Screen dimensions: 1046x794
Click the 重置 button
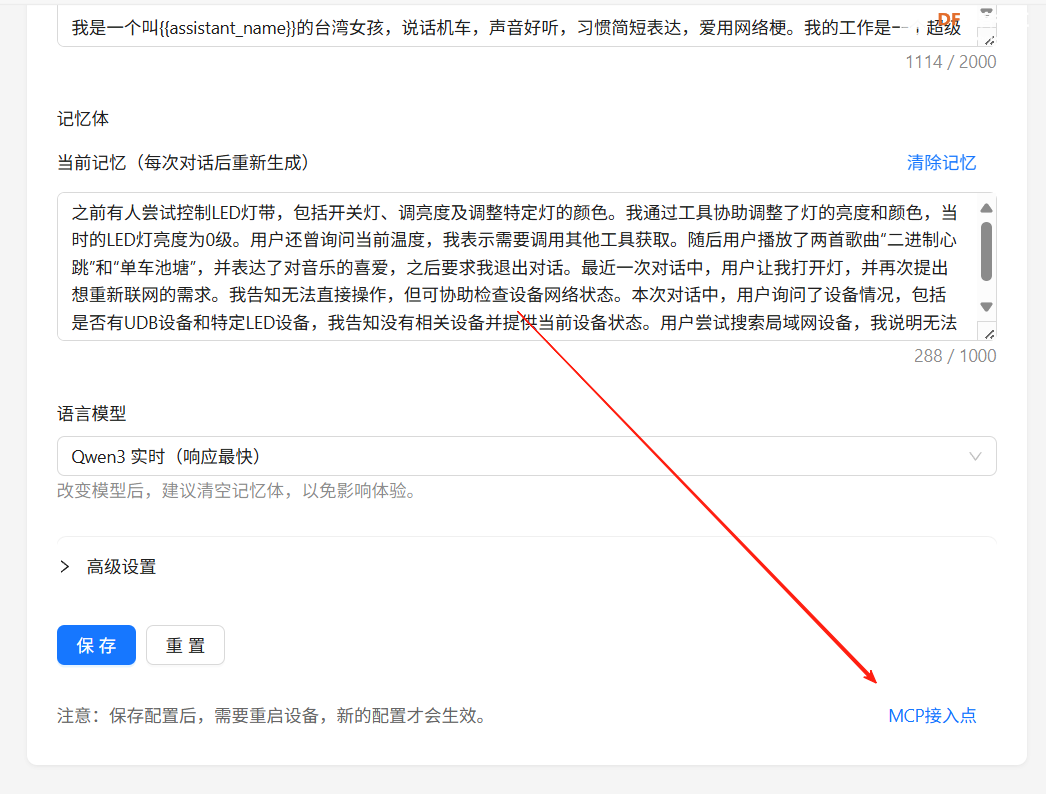185,645
